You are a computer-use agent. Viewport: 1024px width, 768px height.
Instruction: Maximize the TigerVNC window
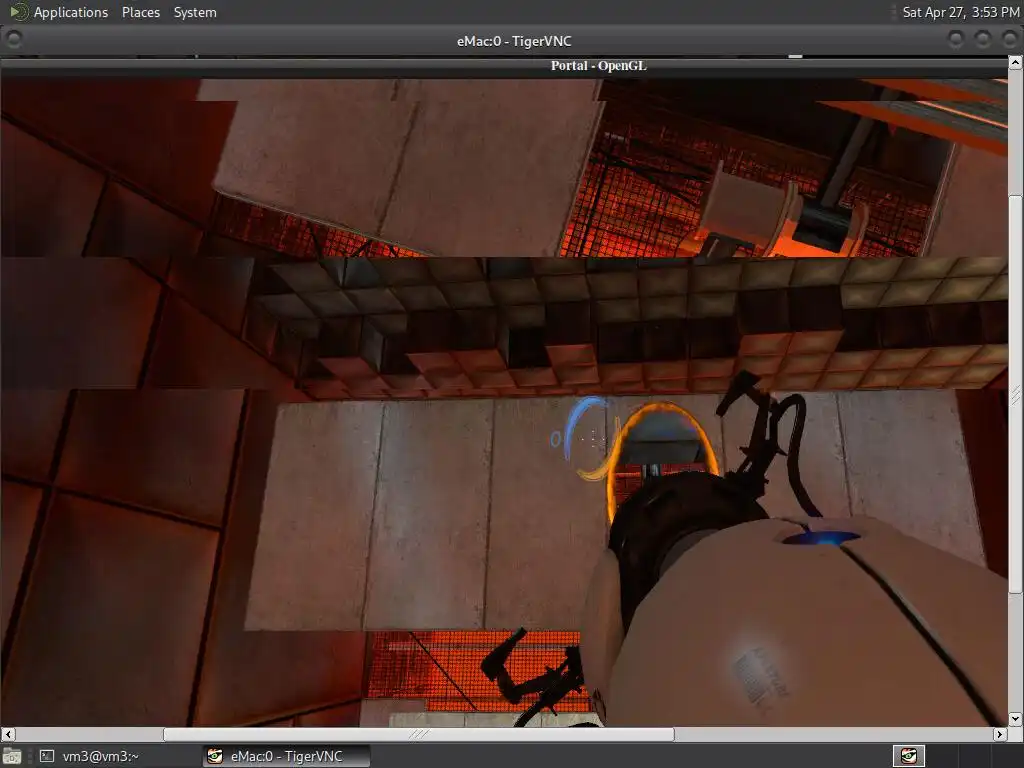pos(983,40)
